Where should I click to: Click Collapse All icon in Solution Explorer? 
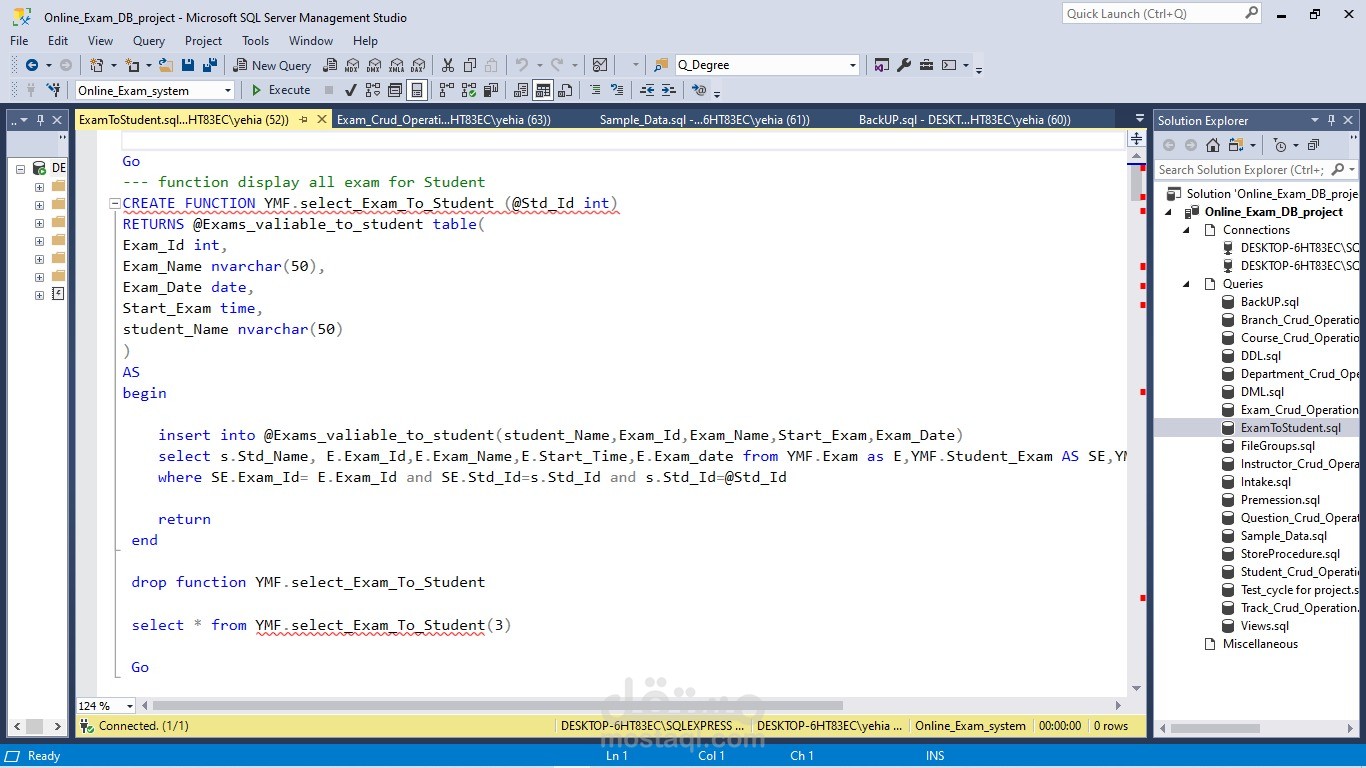point(1313,145)
